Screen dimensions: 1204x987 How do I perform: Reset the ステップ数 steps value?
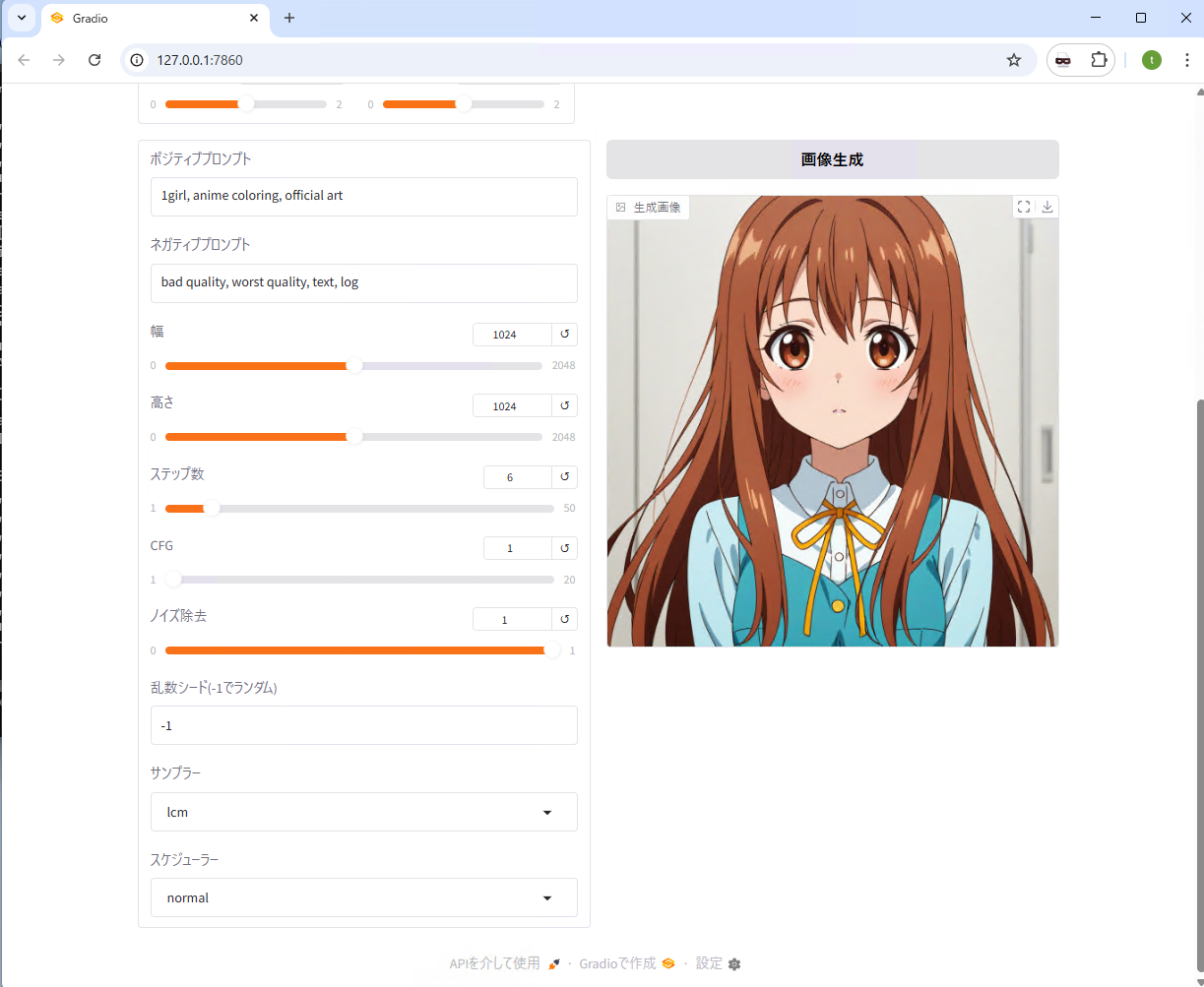point(564,477)
